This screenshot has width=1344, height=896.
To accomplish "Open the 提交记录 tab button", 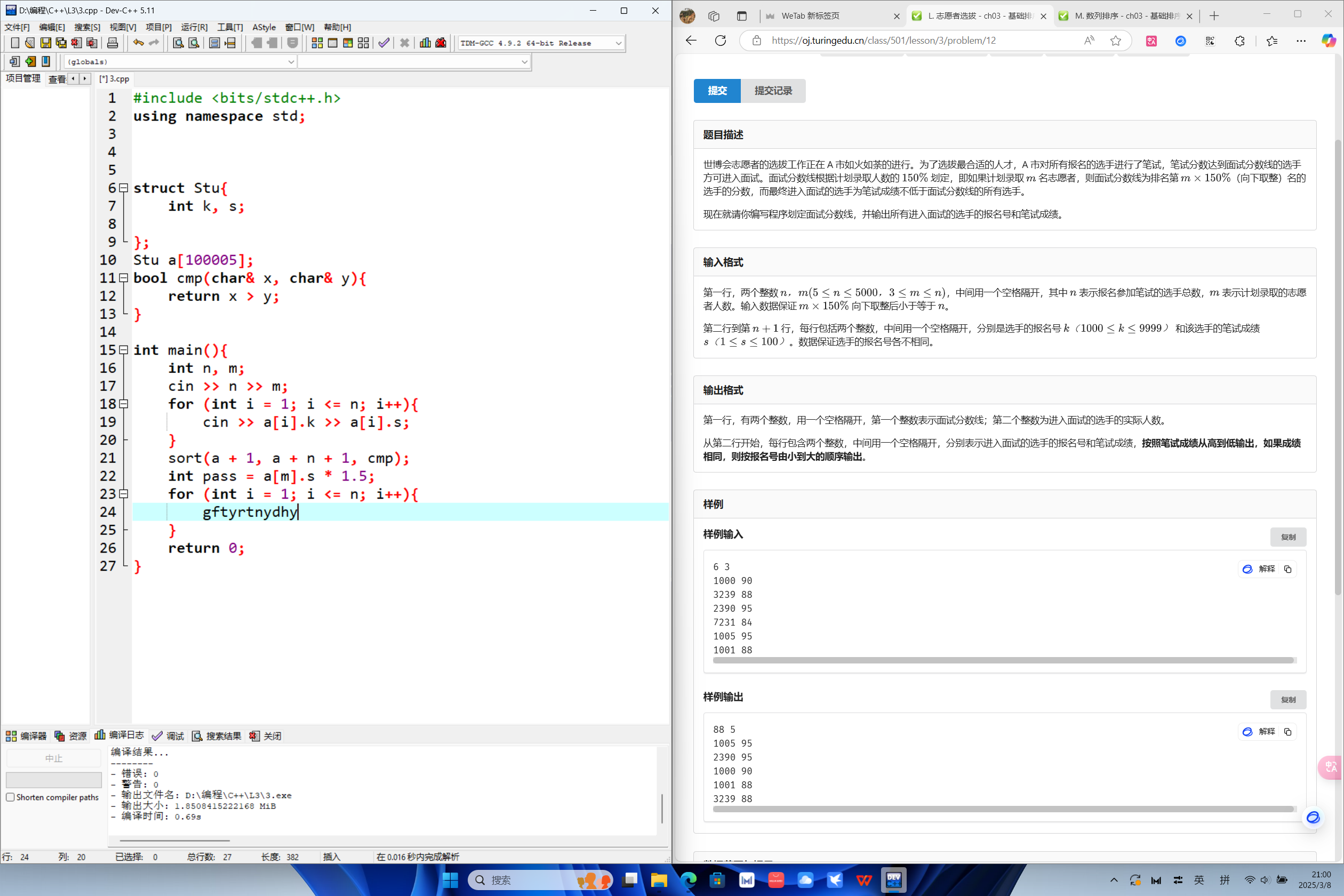I will tap(773, 91).
